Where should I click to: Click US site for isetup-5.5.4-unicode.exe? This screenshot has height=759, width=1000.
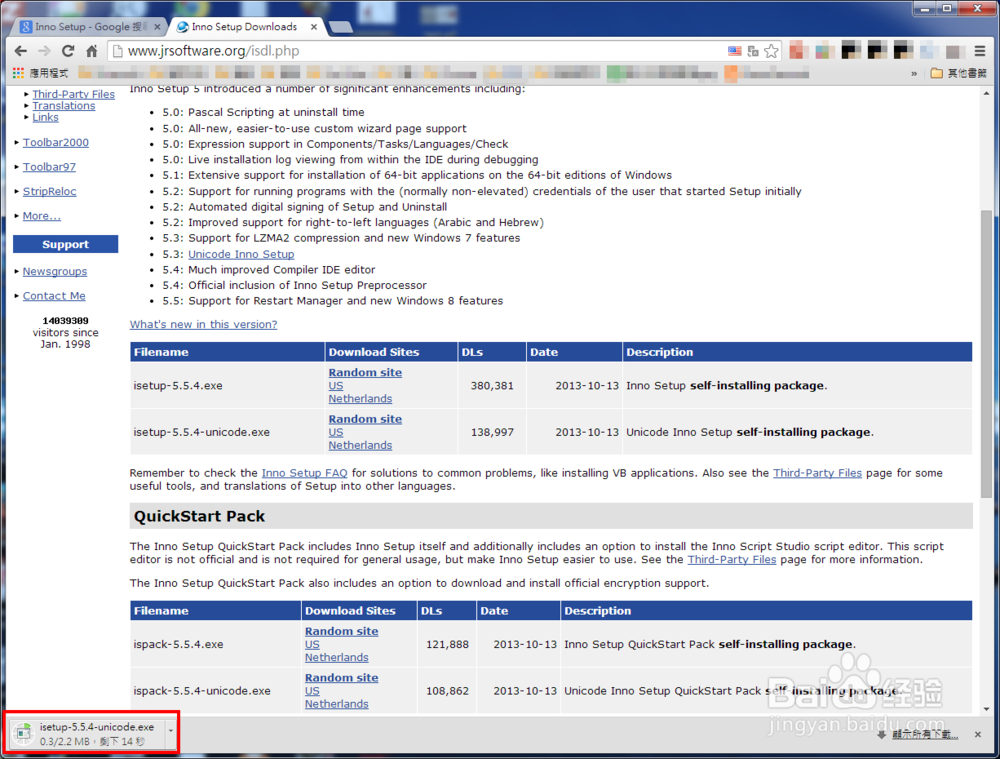pos(335,432)
